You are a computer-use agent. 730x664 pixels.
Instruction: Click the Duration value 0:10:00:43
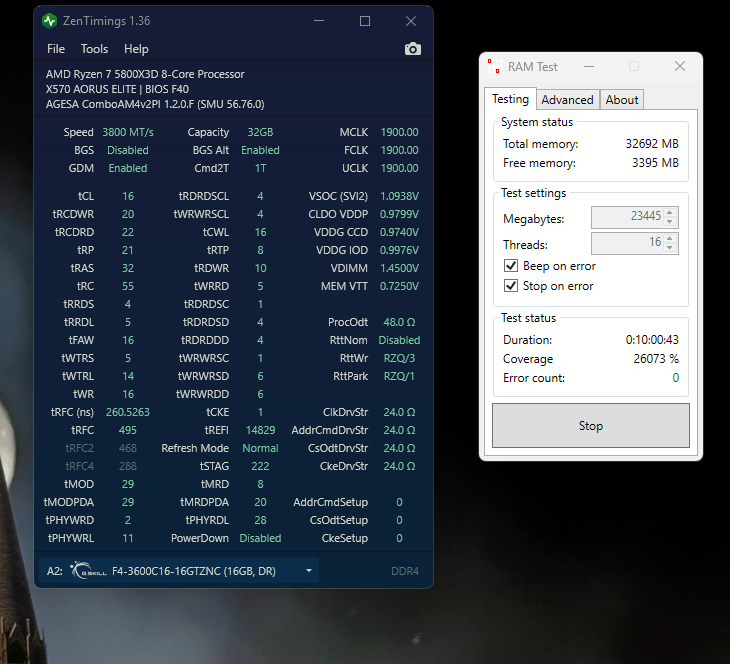pyautogui.click(x=652, y=339)
